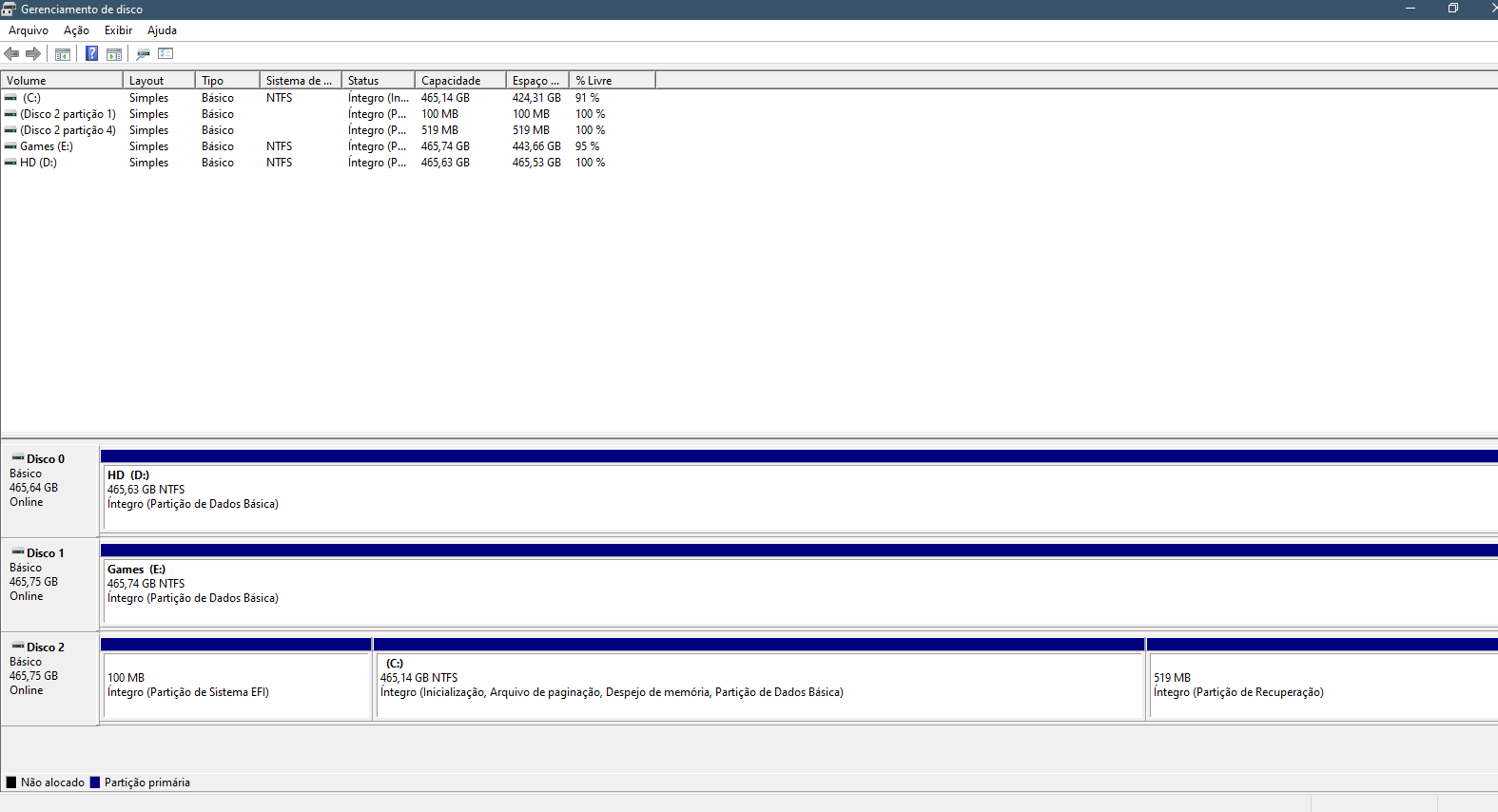The height and width of the screenshot is (812, 1498).
Task: Click the disk magnifier toolbar icon
Action: 144,54
